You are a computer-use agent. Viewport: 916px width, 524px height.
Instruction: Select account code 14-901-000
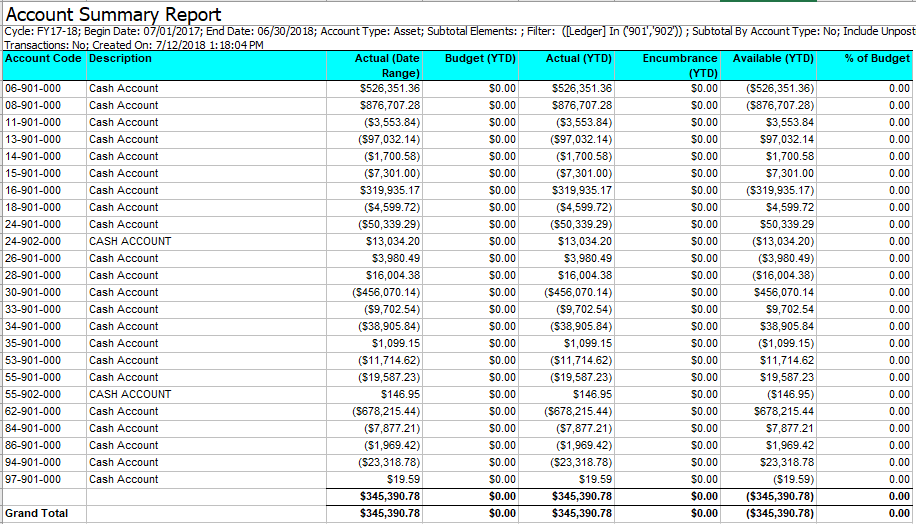coord(33,156)
